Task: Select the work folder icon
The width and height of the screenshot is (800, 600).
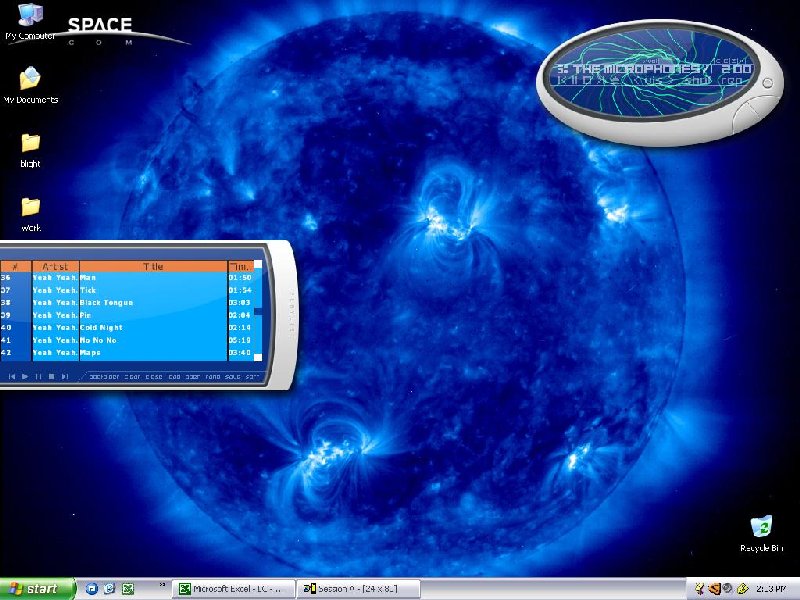Action: tap(31, 215)
